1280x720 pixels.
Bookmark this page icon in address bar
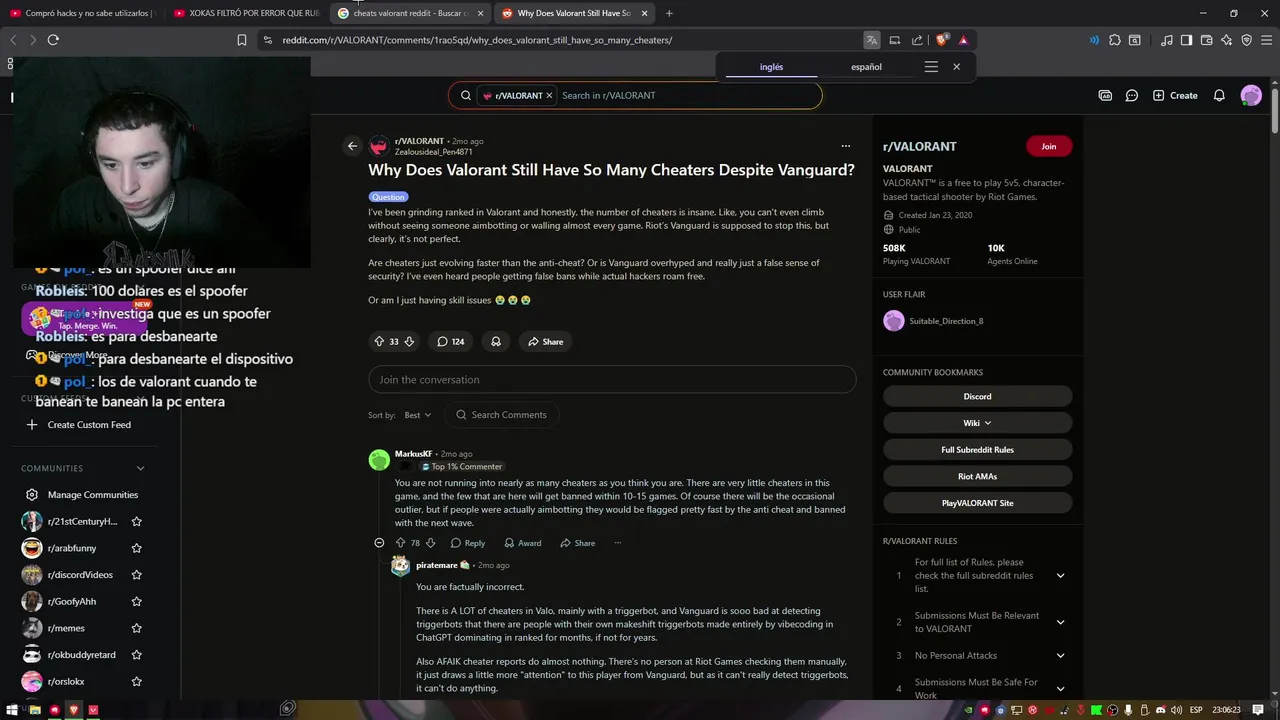[x=241, y=40]
